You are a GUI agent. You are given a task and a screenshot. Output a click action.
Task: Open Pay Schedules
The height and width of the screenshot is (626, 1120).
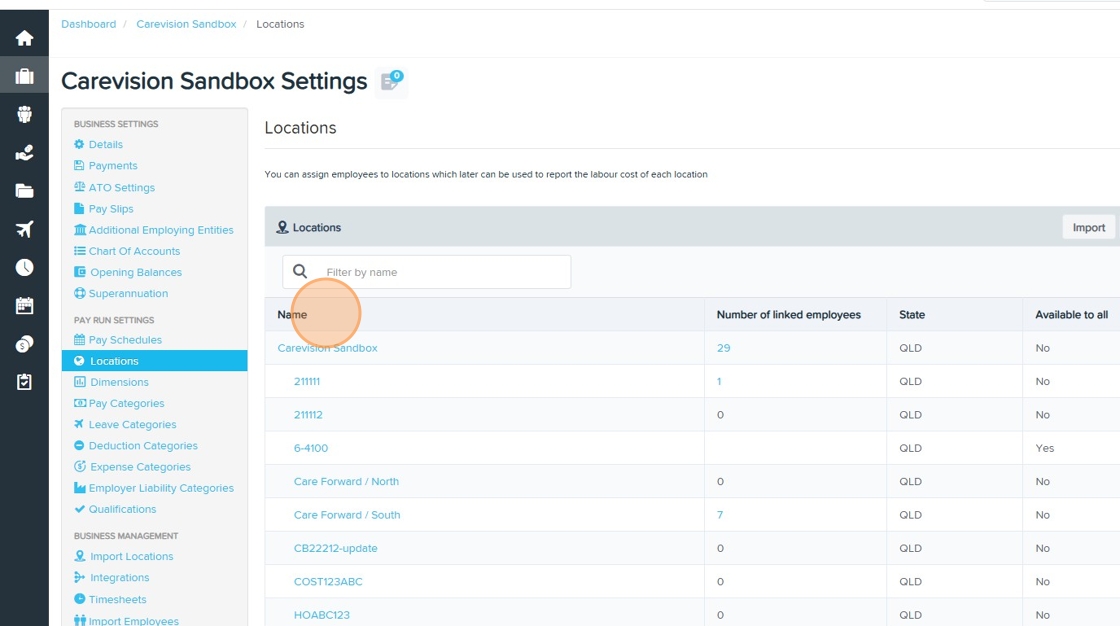pyautogui.click(x=125, y=339)
